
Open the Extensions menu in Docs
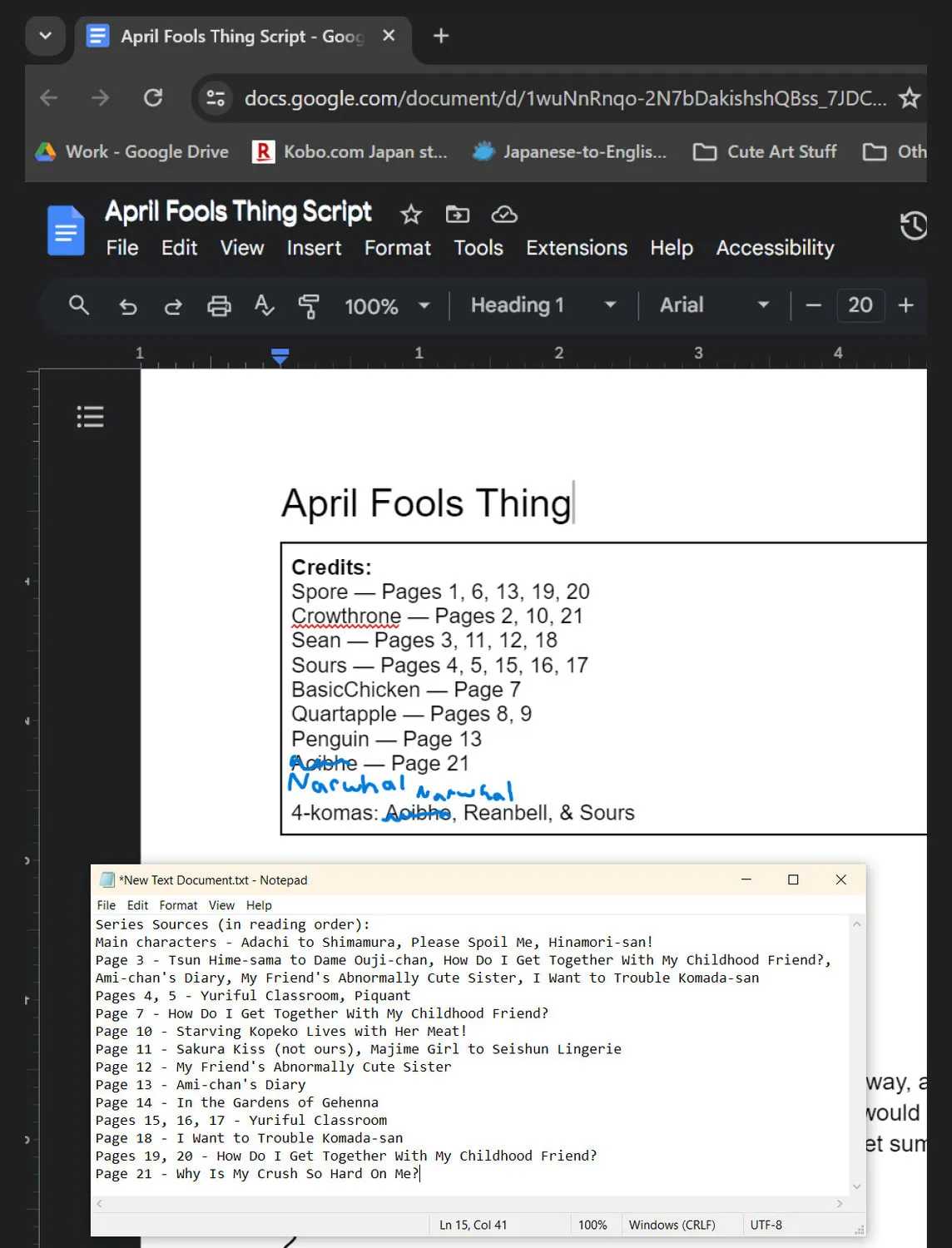[577, 248]
